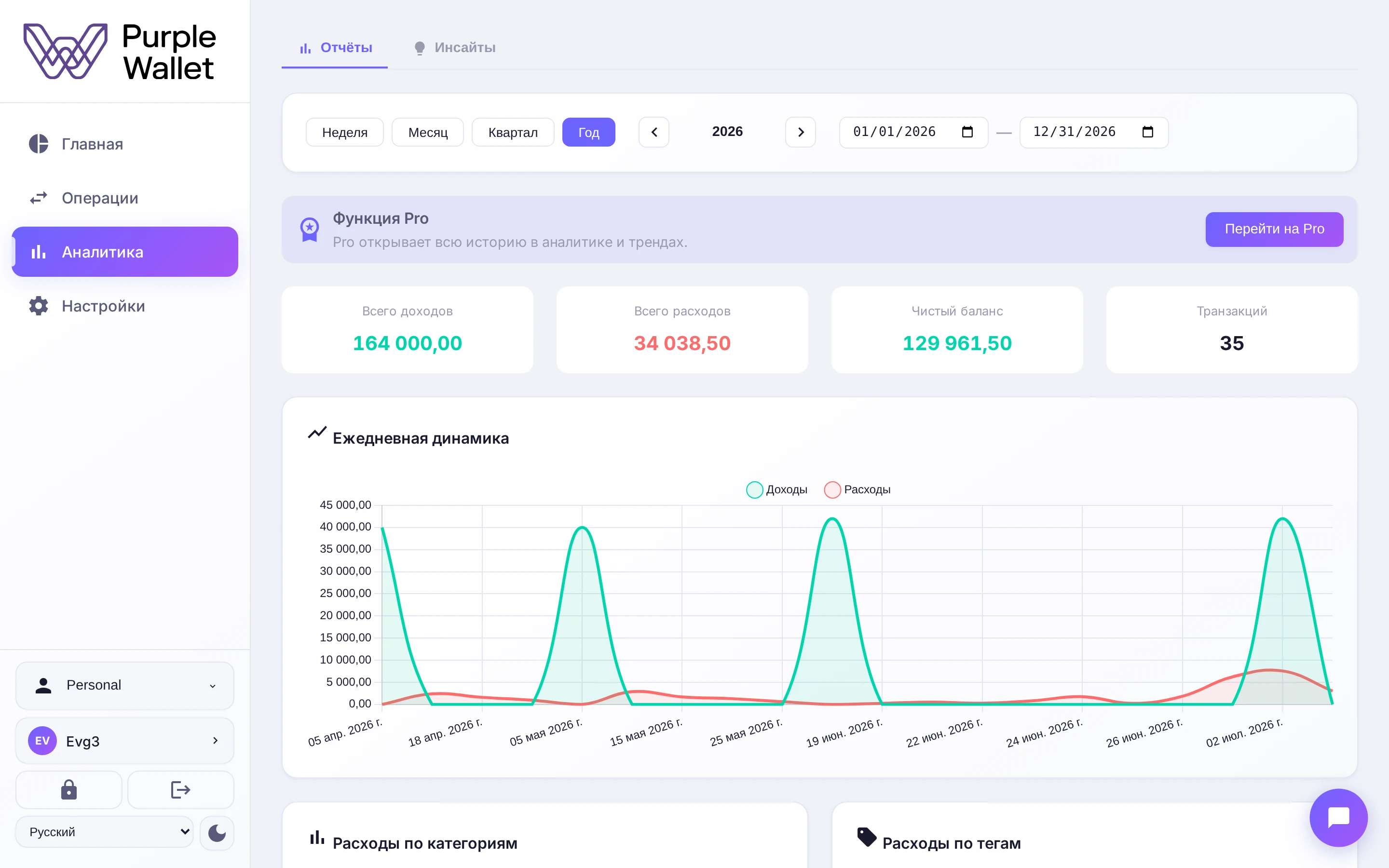Click the logout icon button

coord(180,790)
